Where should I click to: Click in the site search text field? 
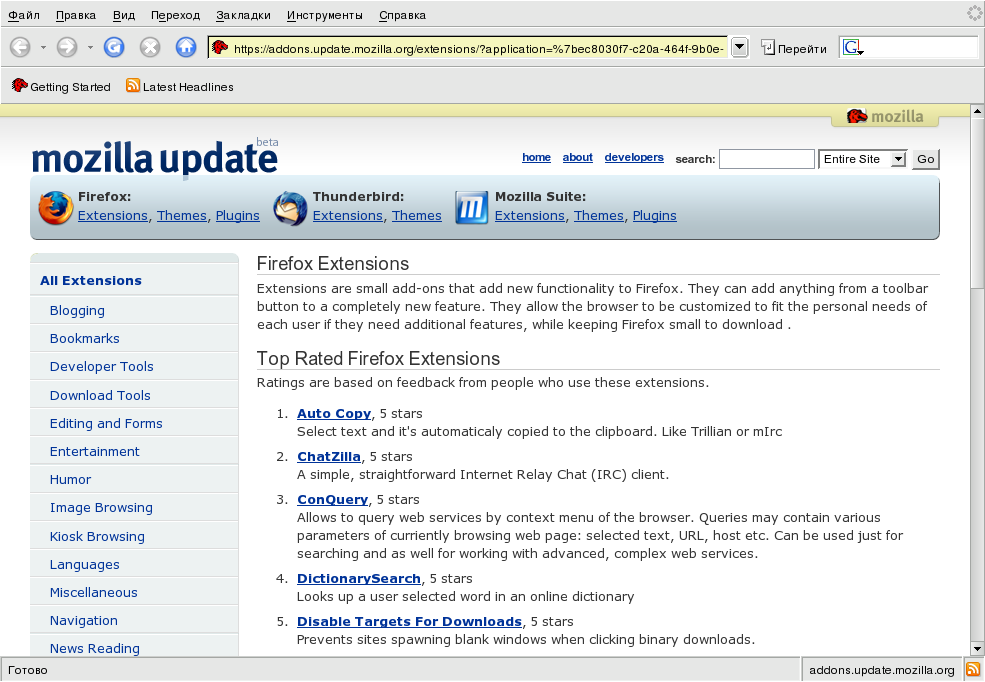point(766,159)
